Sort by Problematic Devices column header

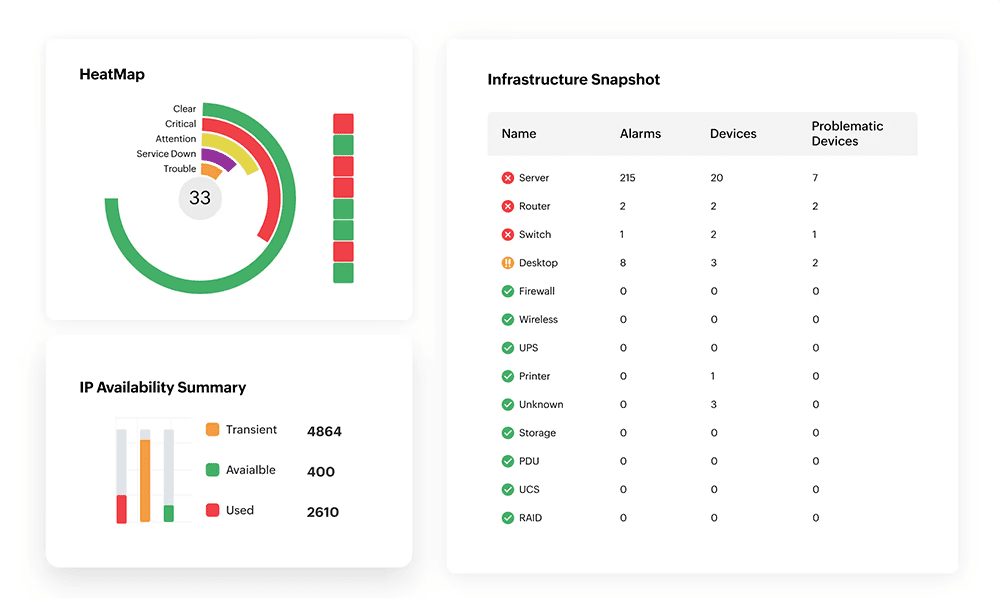pos(847,134)
